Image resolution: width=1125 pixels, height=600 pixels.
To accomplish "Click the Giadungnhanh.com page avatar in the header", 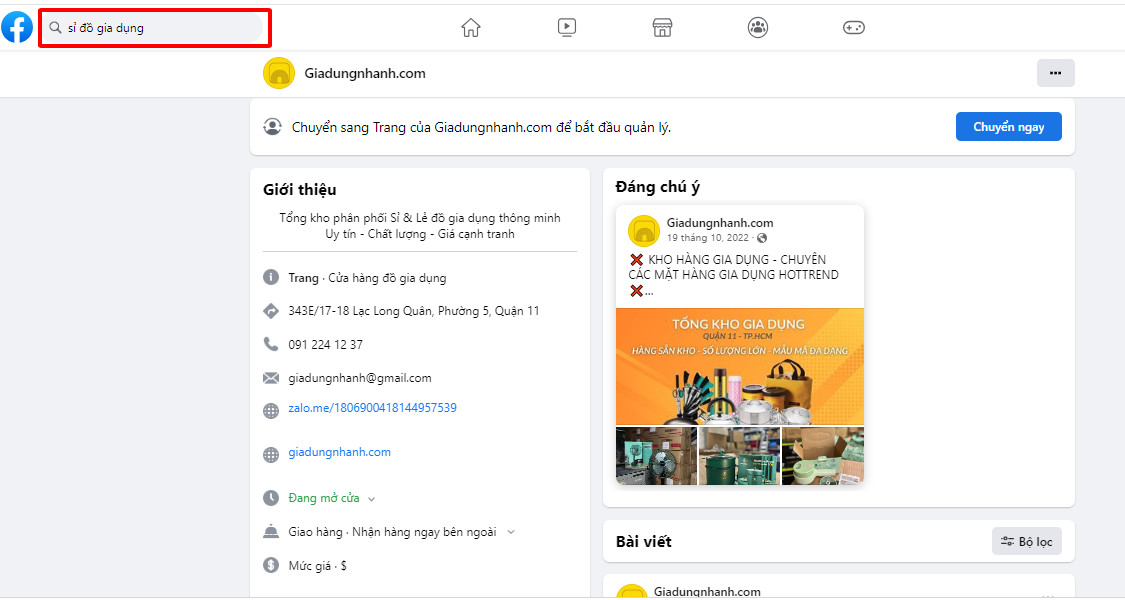I will (279, 73).
